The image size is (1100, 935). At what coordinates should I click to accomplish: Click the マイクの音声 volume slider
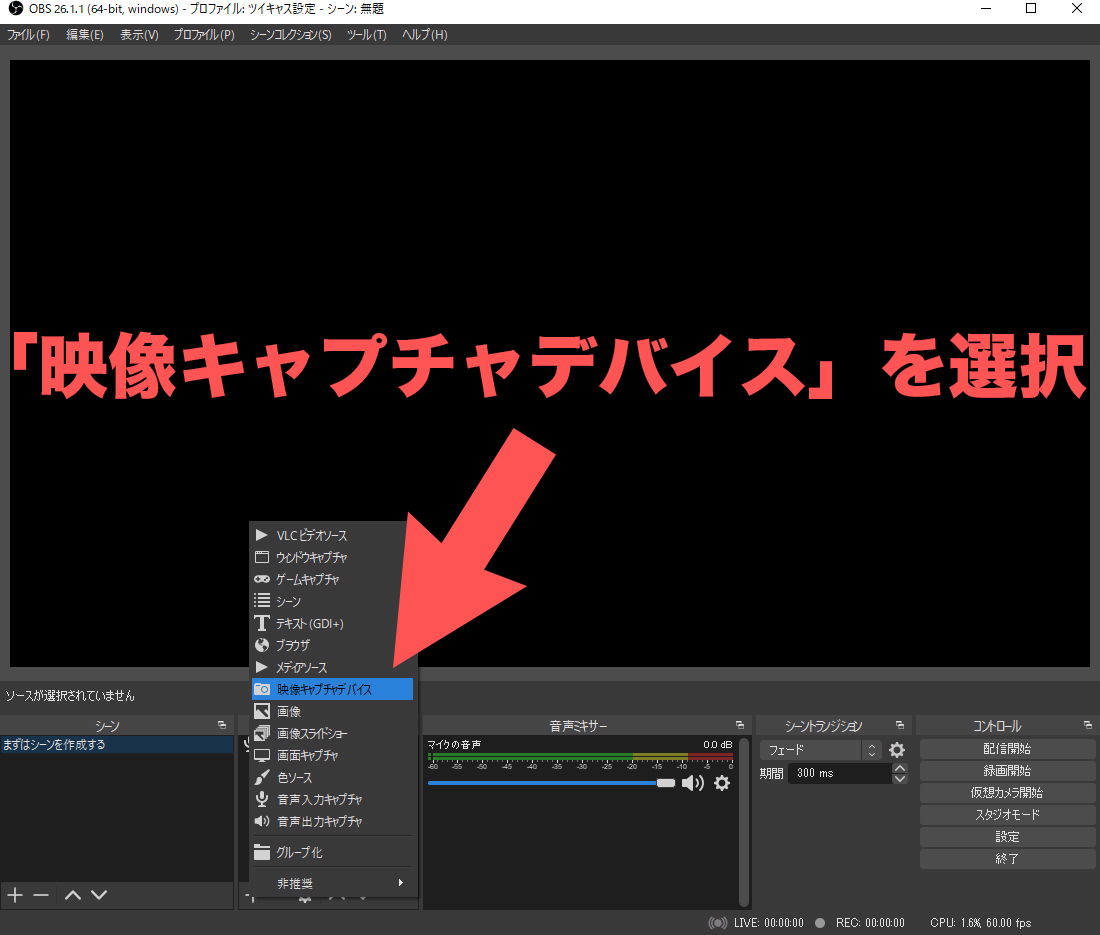point(551,783)
